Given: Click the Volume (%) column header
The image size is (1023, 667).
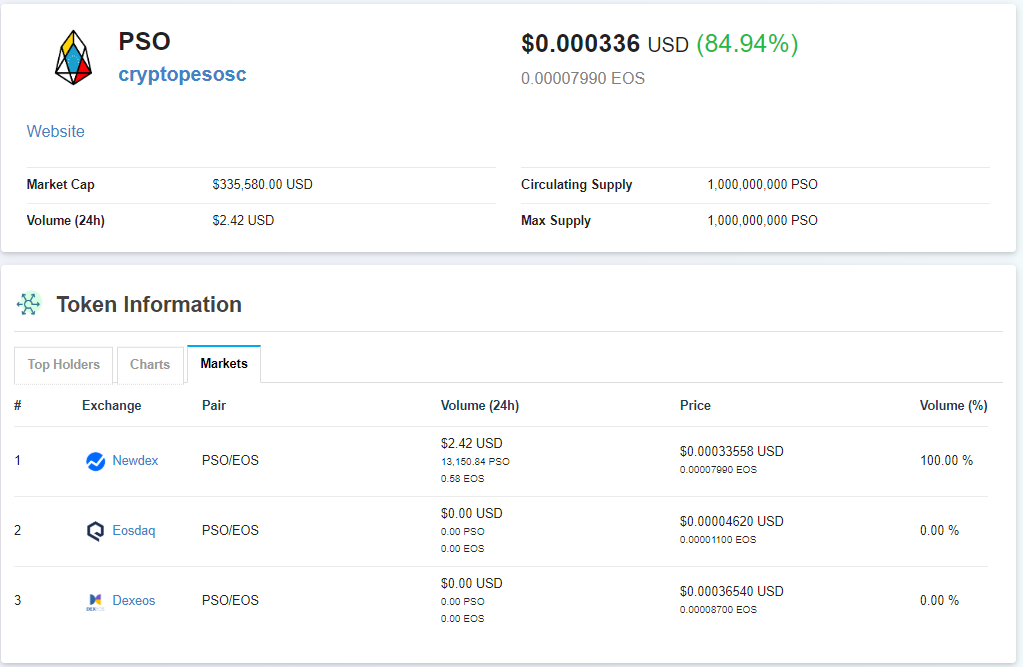Looking at the screenshot, I should (x=953, y=405).
